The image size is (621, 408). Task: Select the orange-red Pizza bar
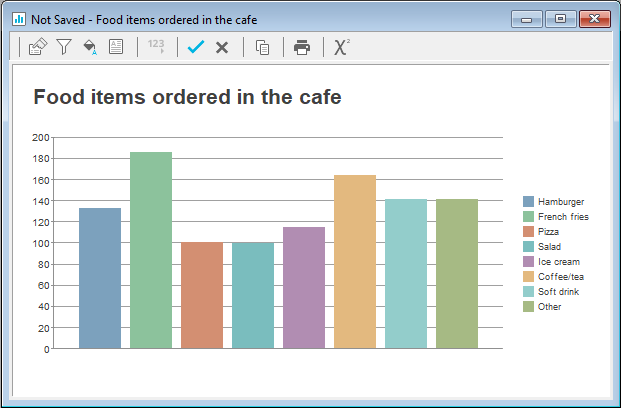tap(202, 296)
